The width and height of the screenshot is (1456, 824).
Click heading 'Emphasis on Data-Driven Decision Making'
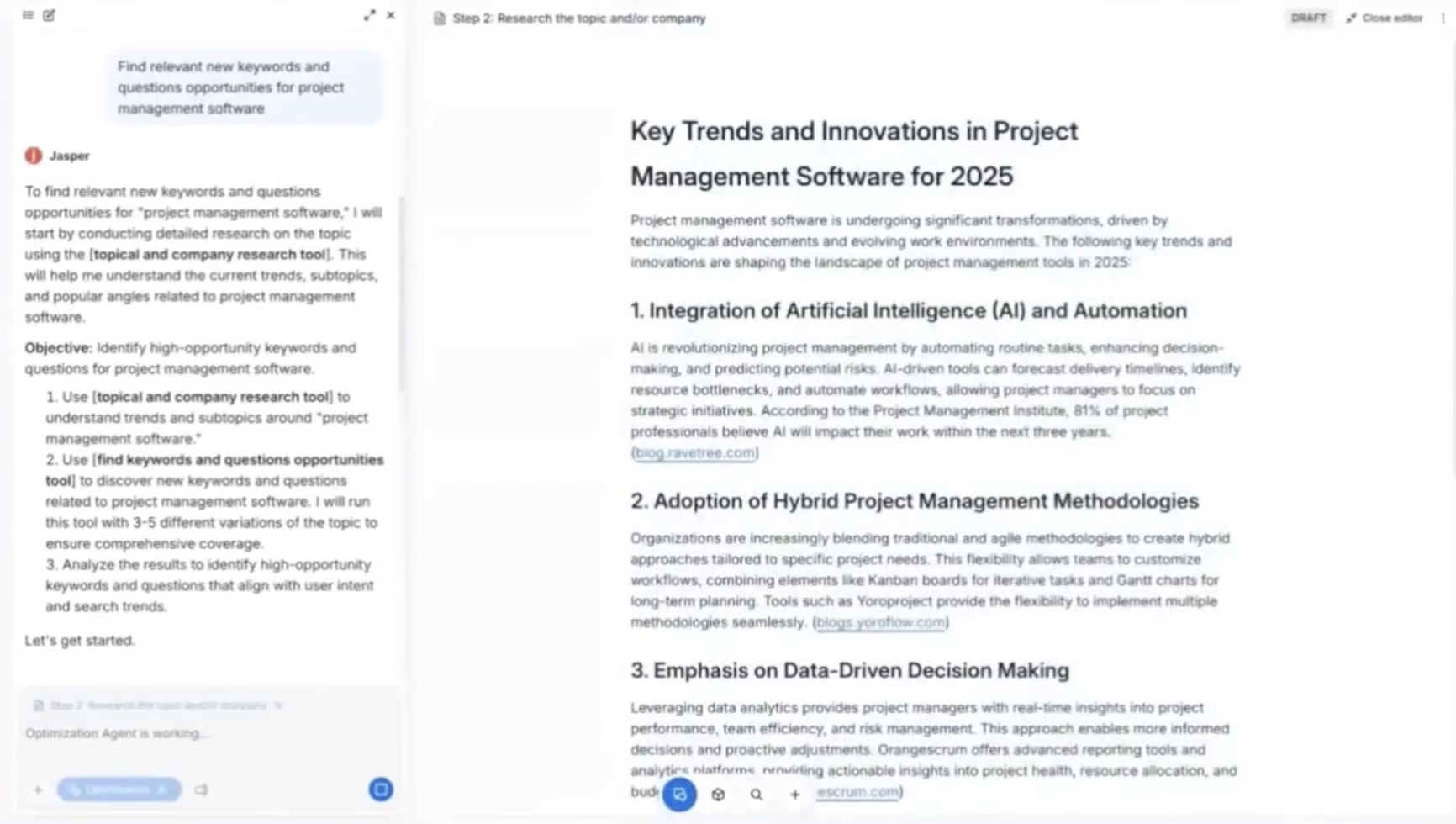coord(850,670)
